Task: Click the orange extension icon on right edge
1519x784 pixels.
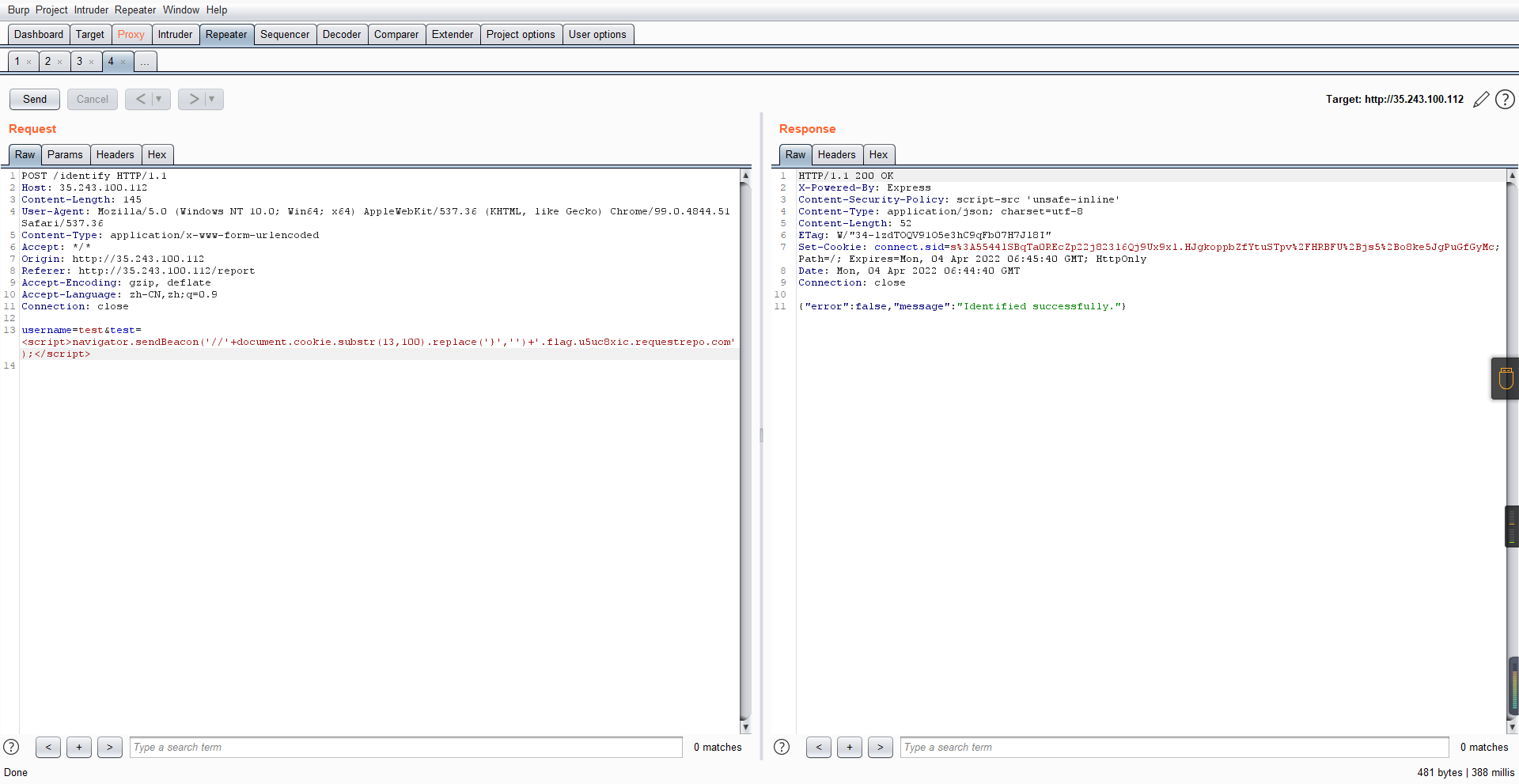Action: pos(1506,378)
